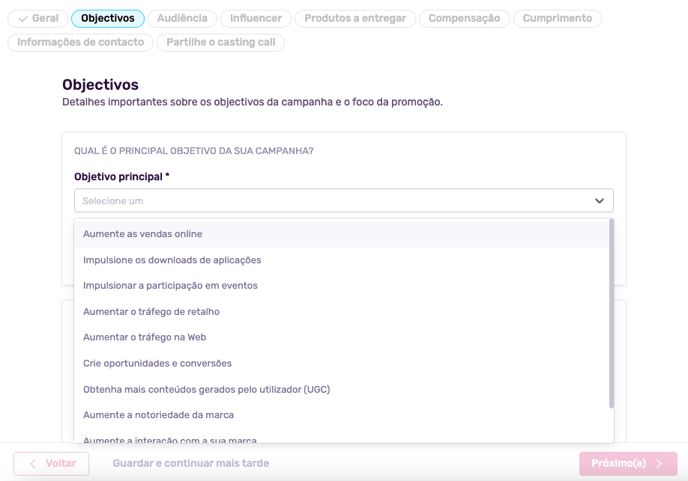Open the Geral step tab

coord(38,18)
